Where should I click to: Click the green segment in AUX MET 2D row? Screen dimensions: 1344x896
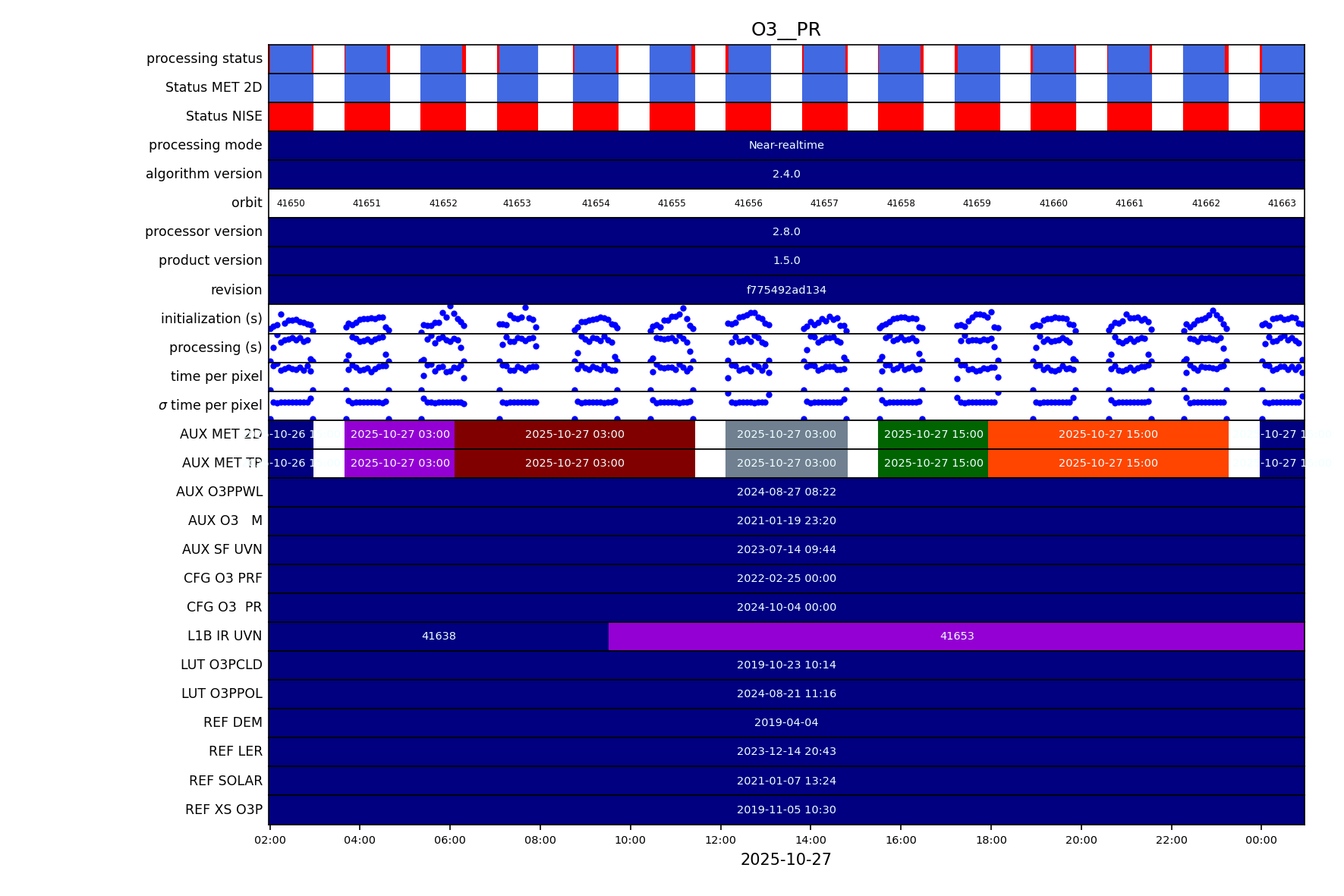pyautogui.click(x=933, y=435)
